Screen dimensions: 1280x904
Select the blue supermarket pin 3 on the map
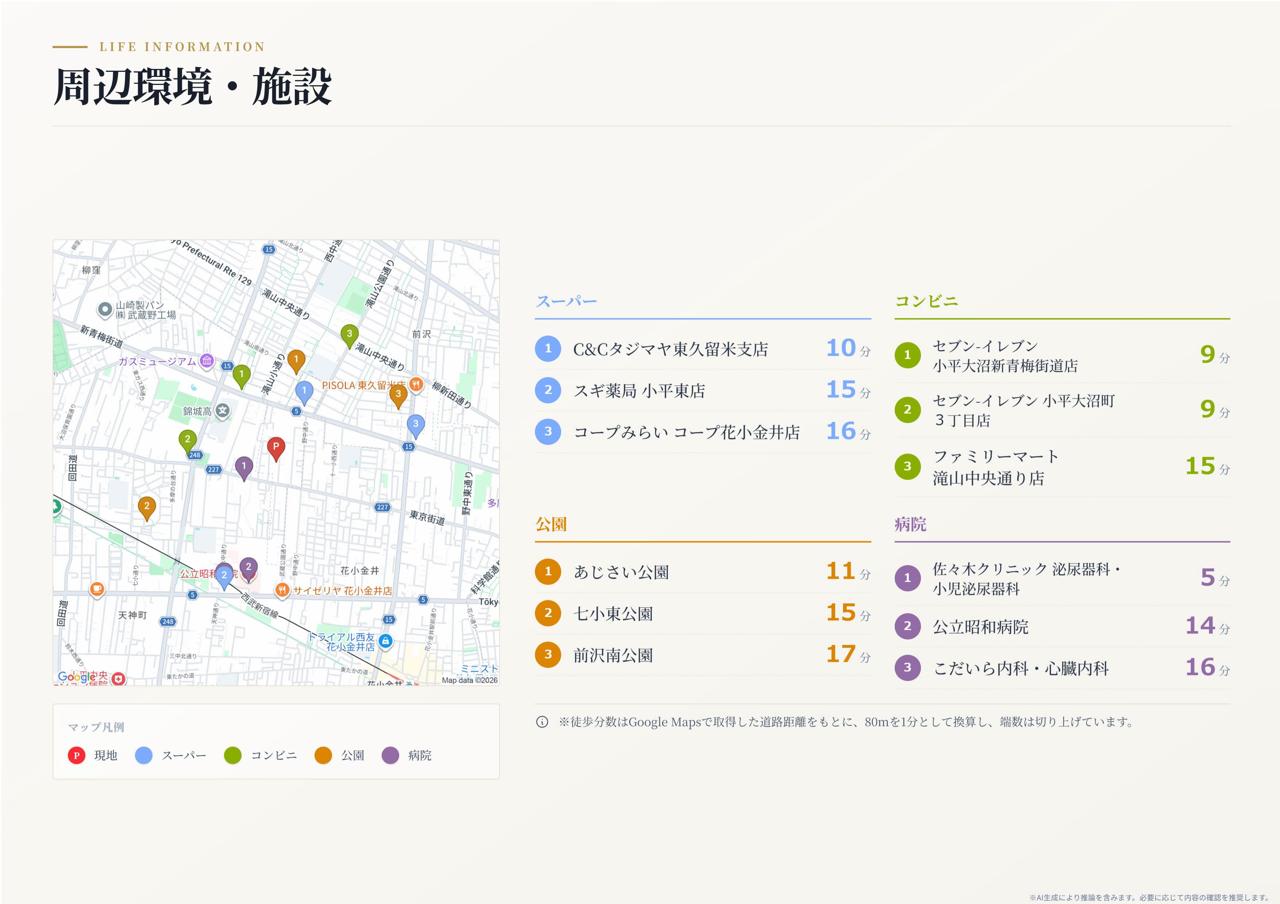(416, 427)
